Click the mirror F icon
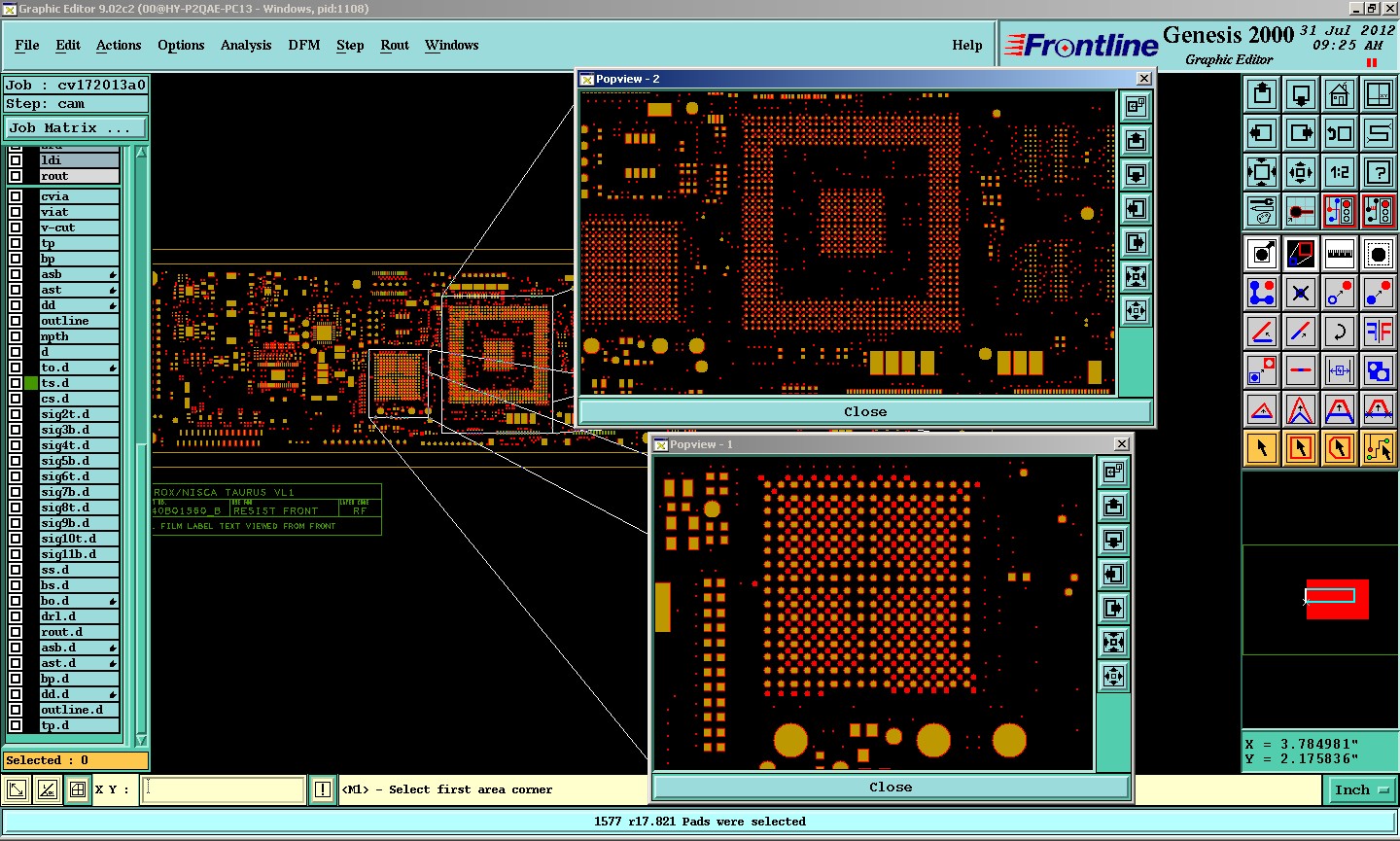This screenshot has width=1400, height=841. (x=1379, y=332)
